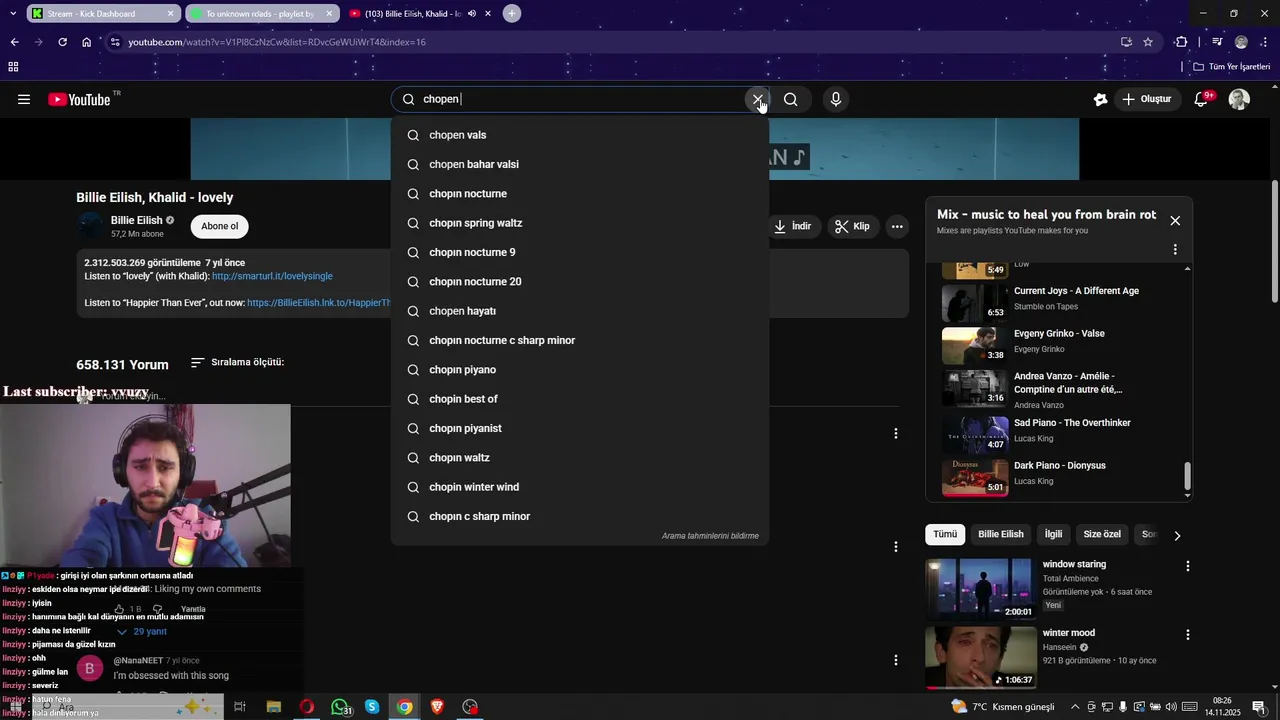Choose suggestion "chopın nocturne 9"
Image resolution: width=1280 pixels, height=720 pixels.
pos(580,252)
